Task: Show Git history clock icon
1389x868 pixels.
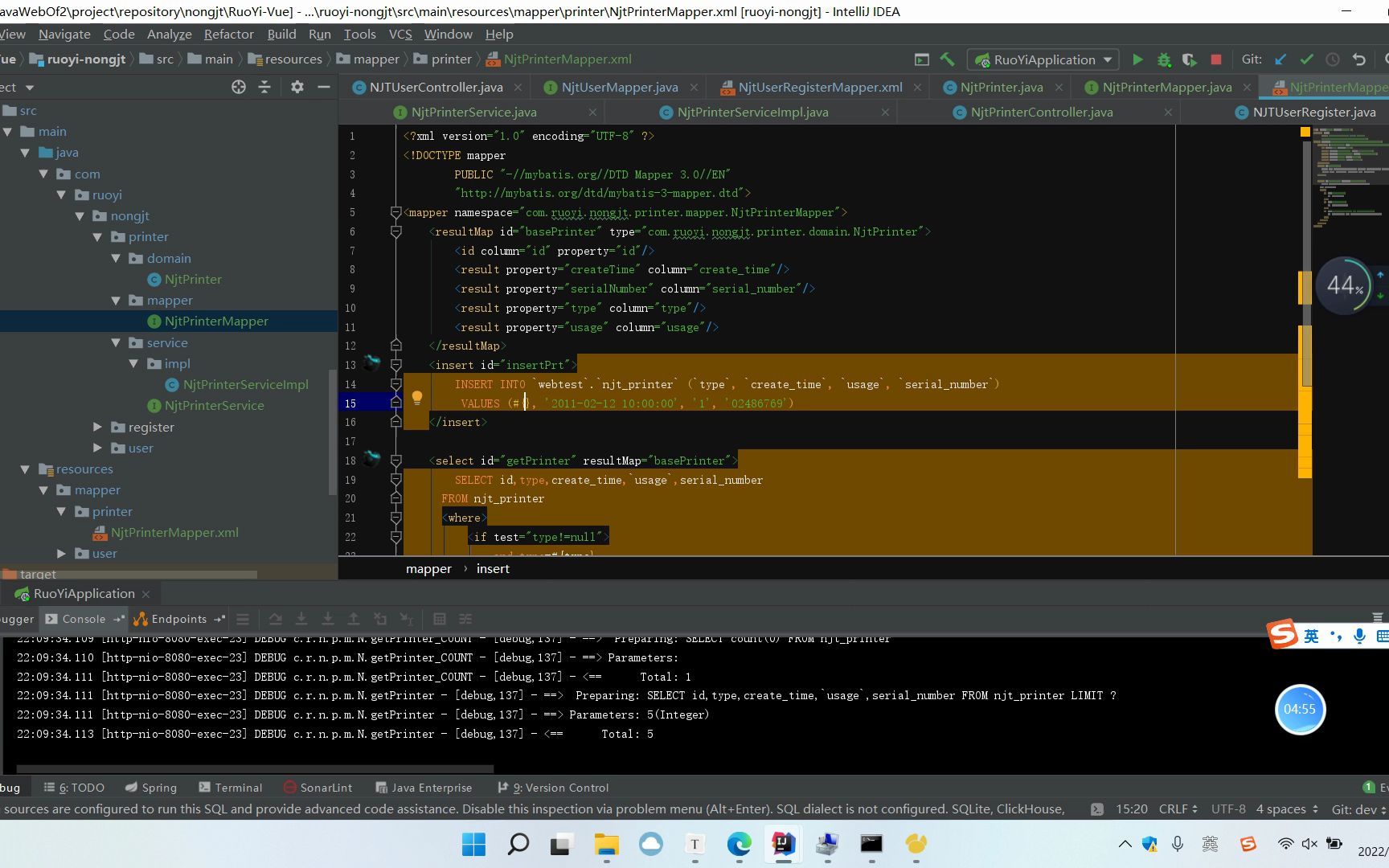Action: click(x=1333, y=59)
